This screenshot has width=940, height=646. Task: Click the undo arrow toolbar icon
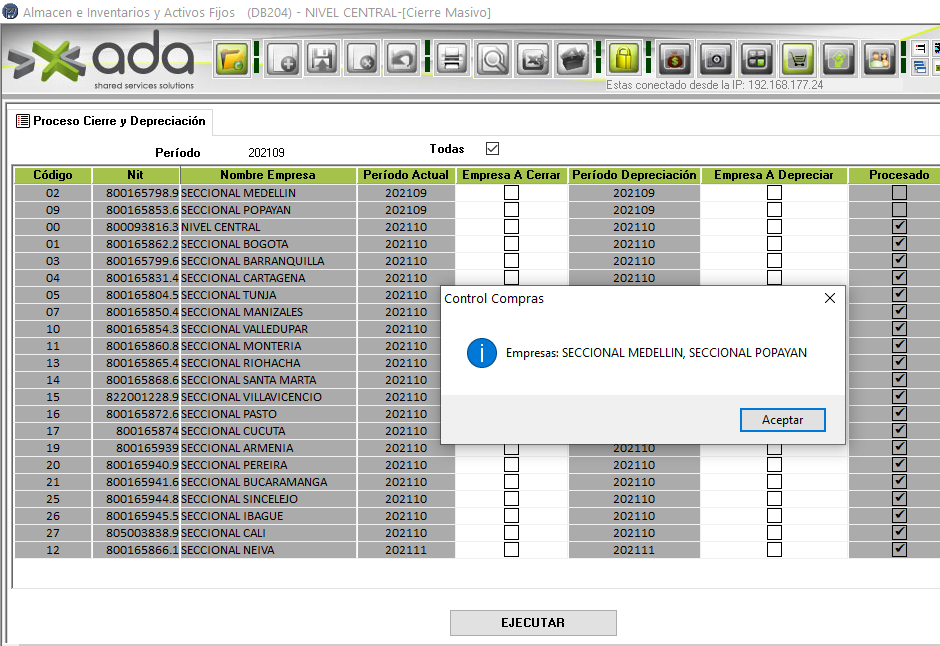point(402,59)
